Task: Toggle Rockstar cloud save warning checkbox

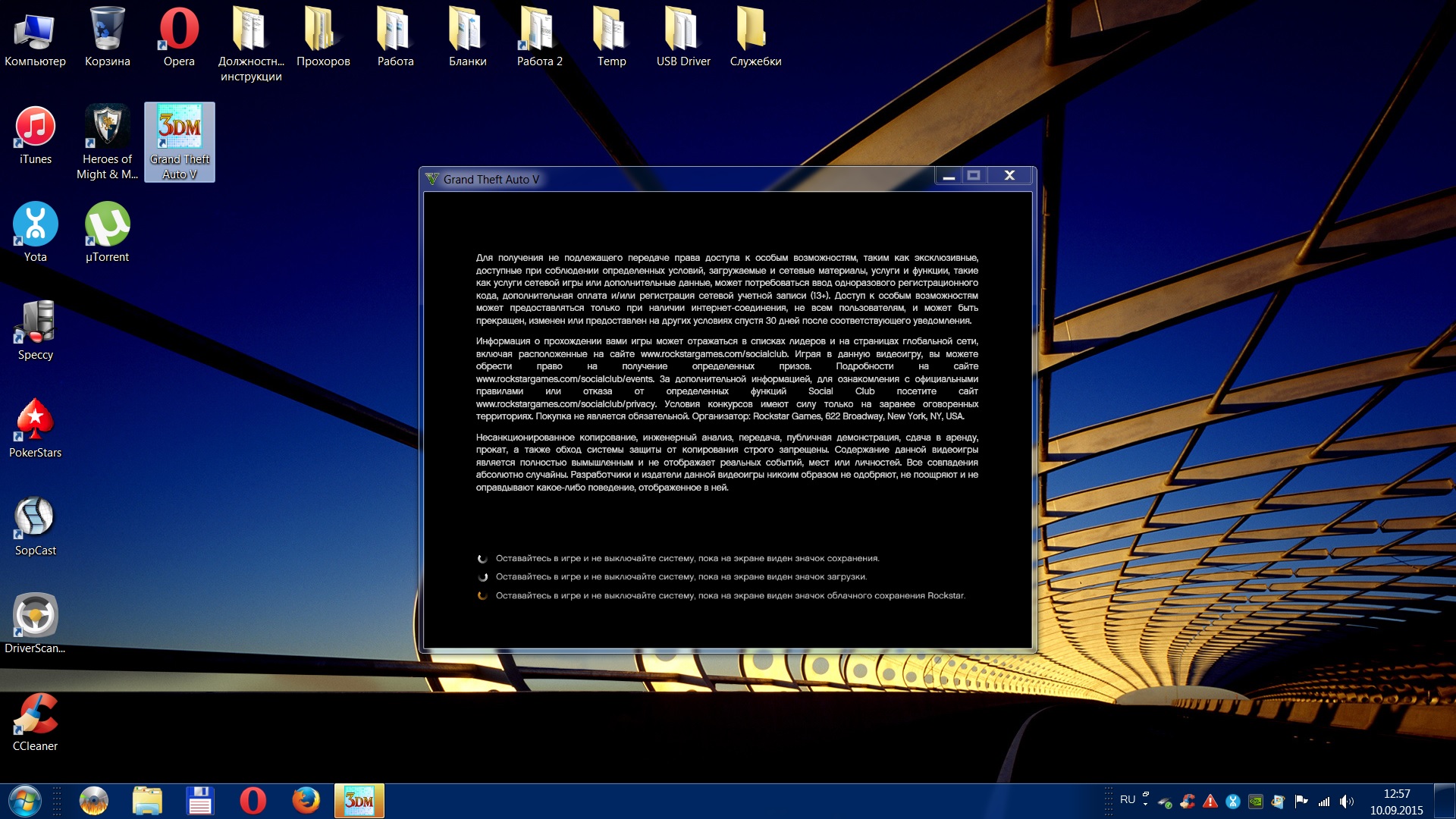Action: tap(484, 594)
